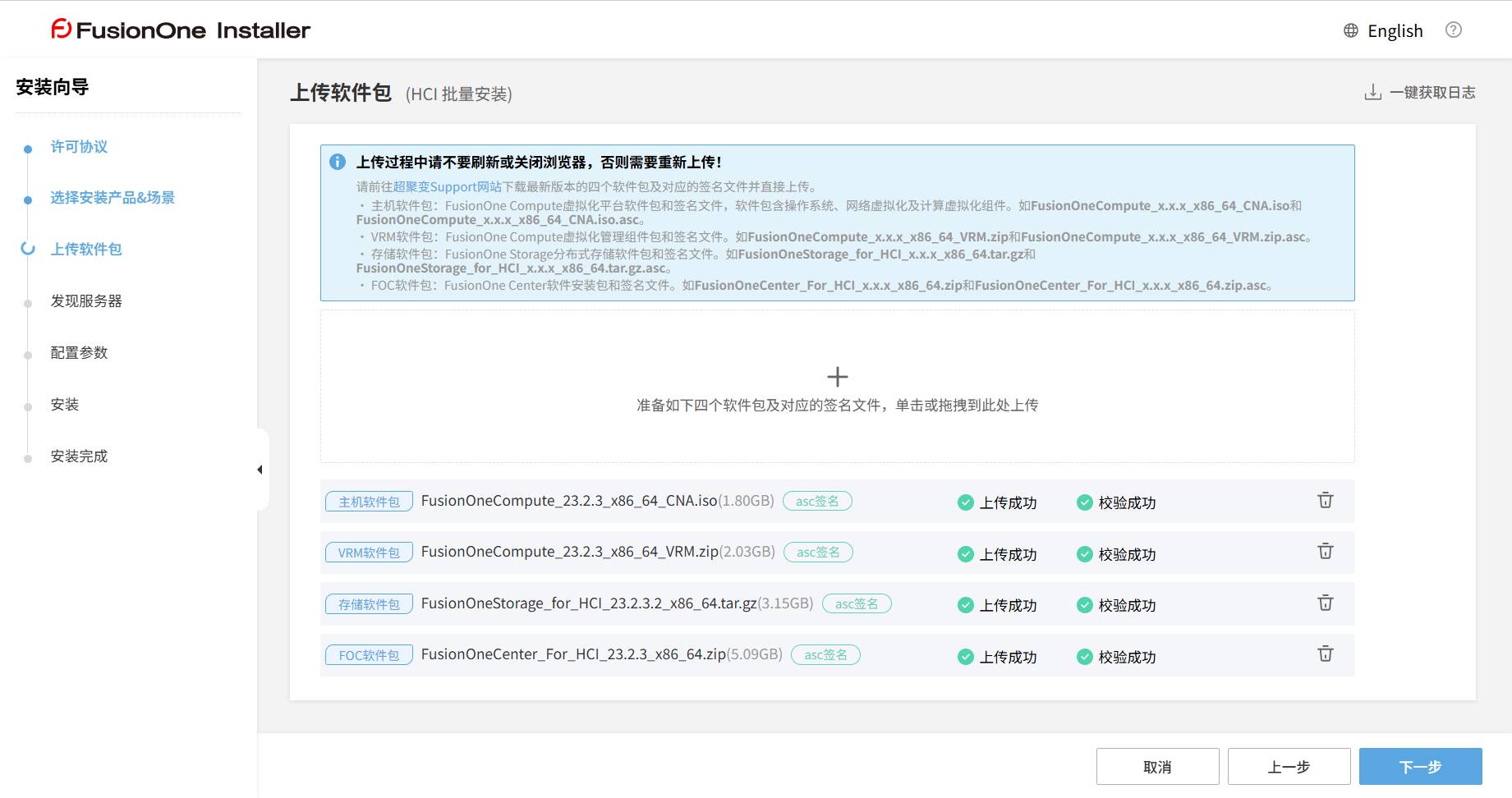
Task: Click the upload drop zone text
Action: [837, 405]
